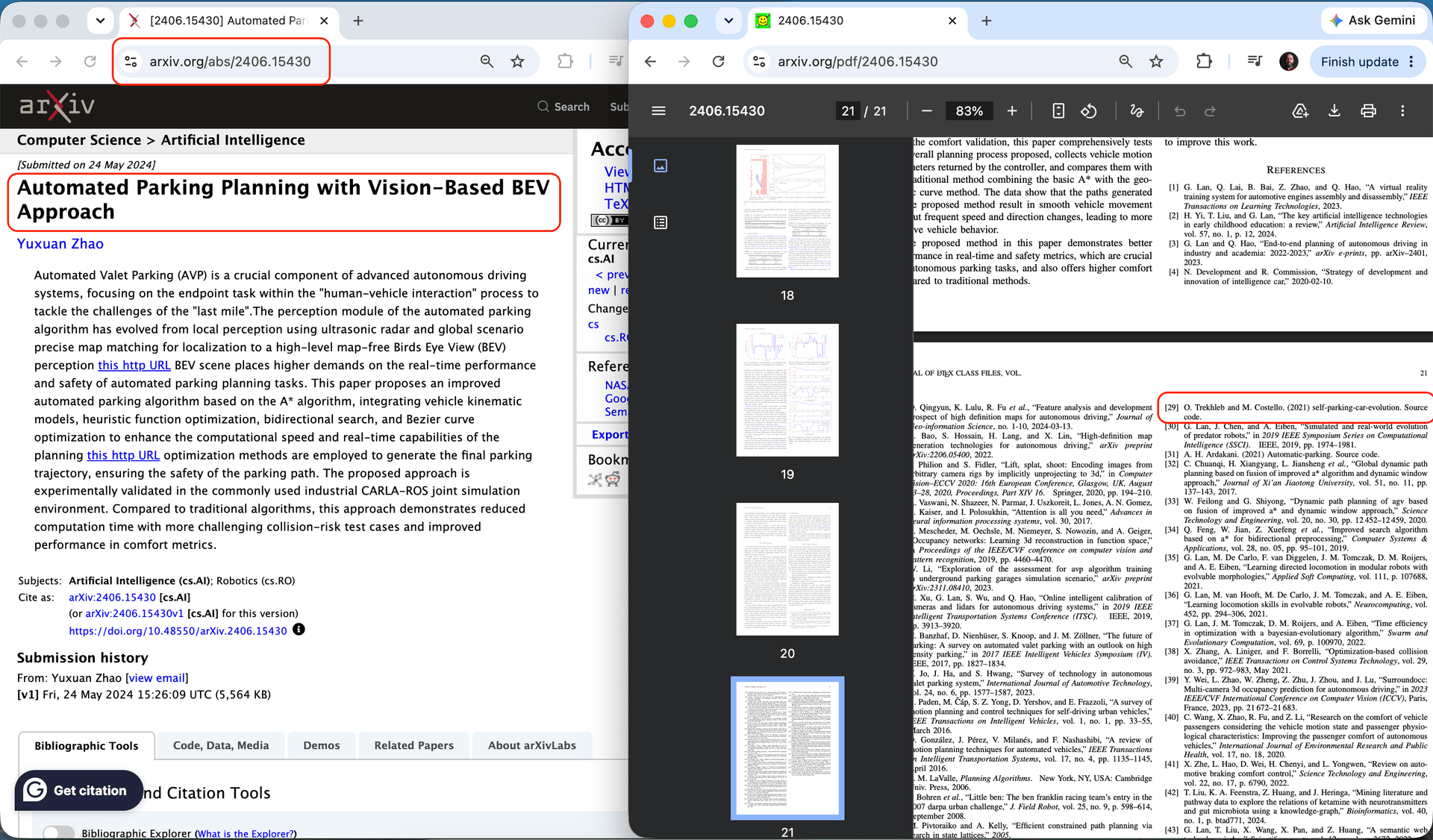Open the PDF viewer more actions menu
This screenshot has width=1433, height=840.
(x=1402, y=111)
